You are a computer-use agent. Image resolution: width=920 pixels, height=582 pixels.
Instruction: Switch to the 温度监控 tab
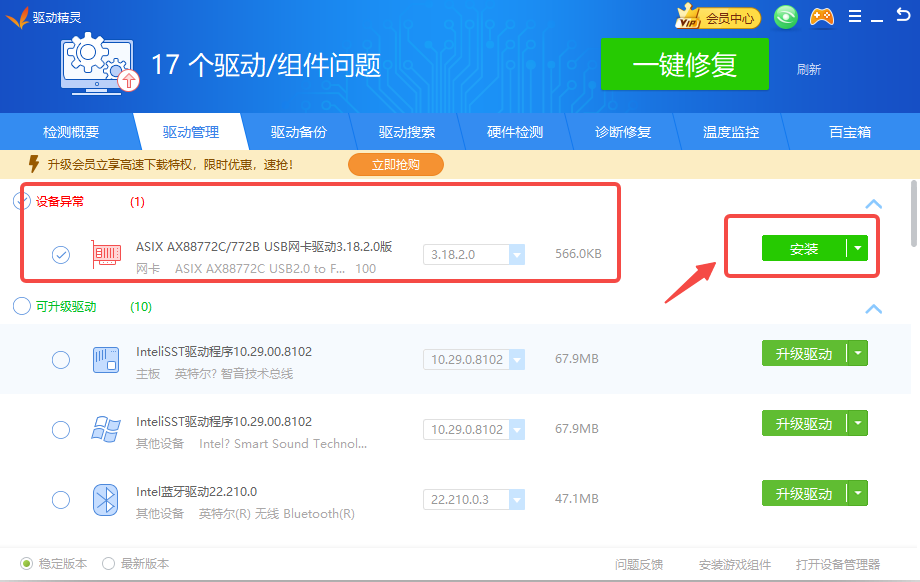731,132
